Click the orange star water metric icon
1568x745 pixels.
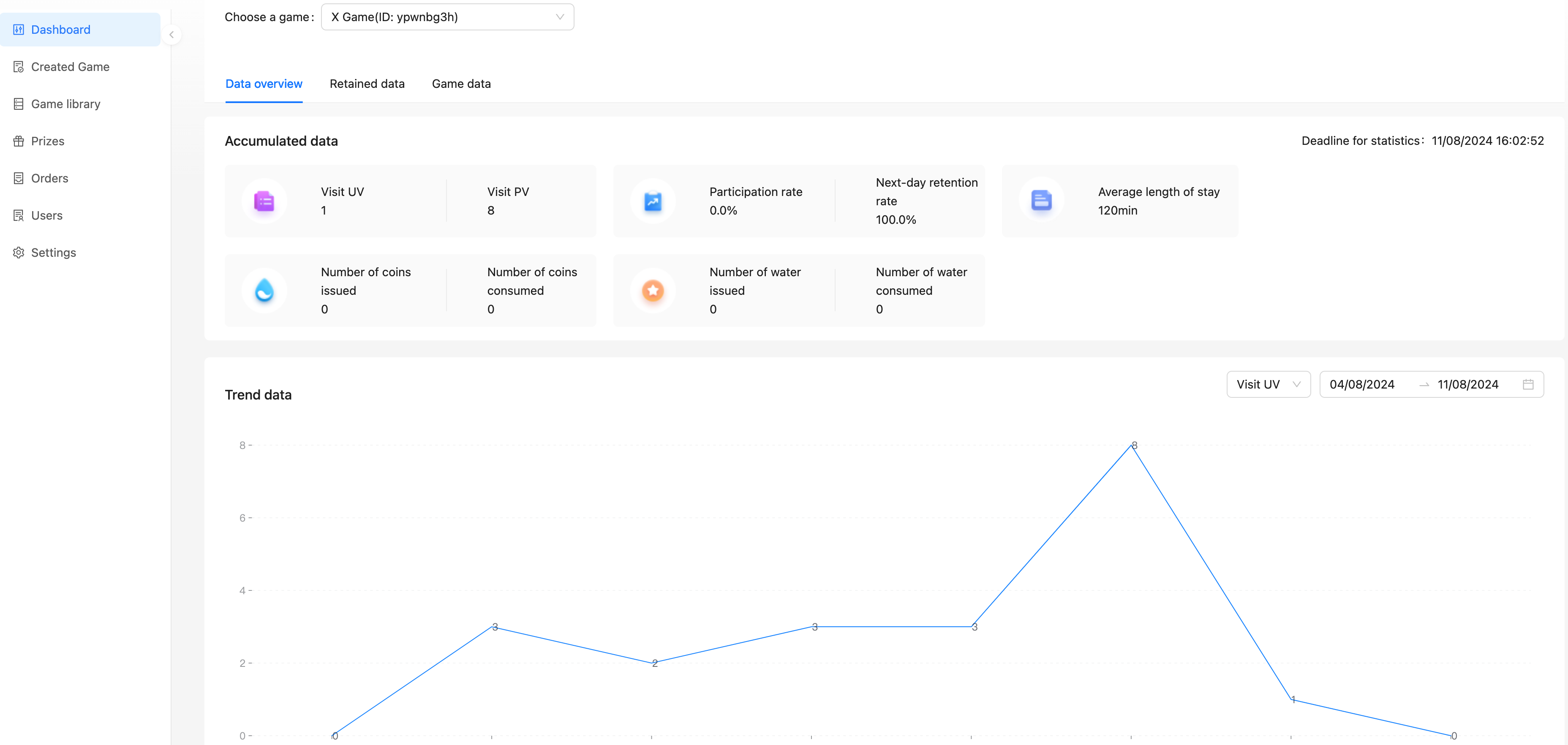(653, 290)
